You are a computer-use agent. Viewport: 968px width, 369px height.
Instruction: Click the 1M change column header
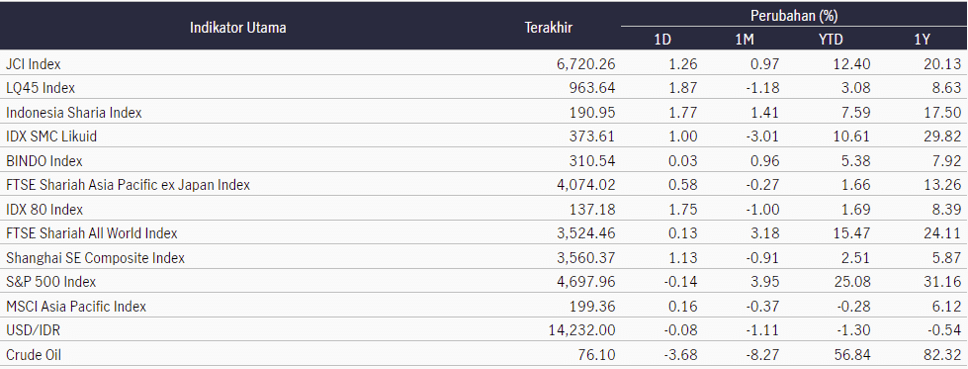[744, 39]
